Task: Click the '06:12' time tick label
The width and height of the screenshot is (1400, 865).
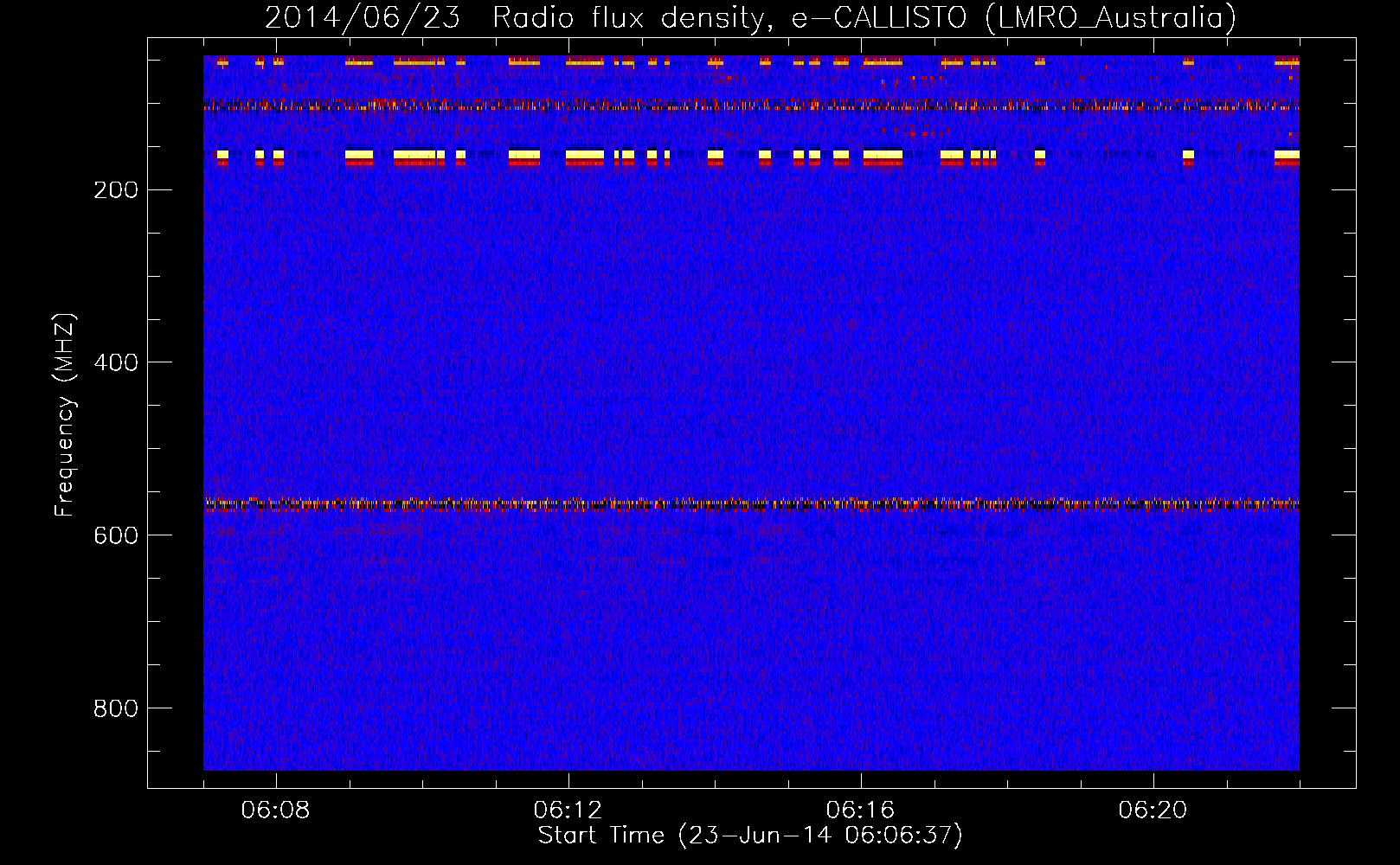Action: click(x=568, y=811)
